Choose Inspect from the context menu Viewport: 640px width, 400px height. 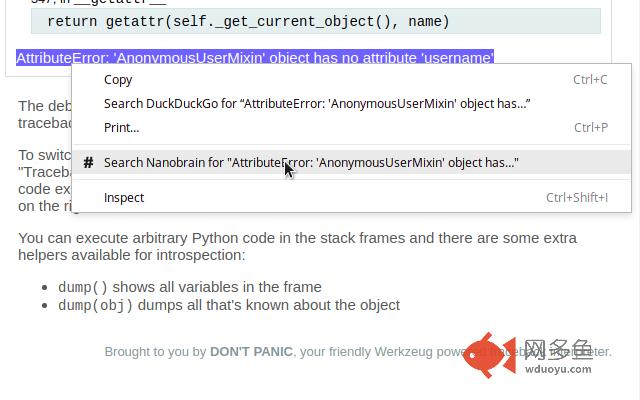(124, 198)
